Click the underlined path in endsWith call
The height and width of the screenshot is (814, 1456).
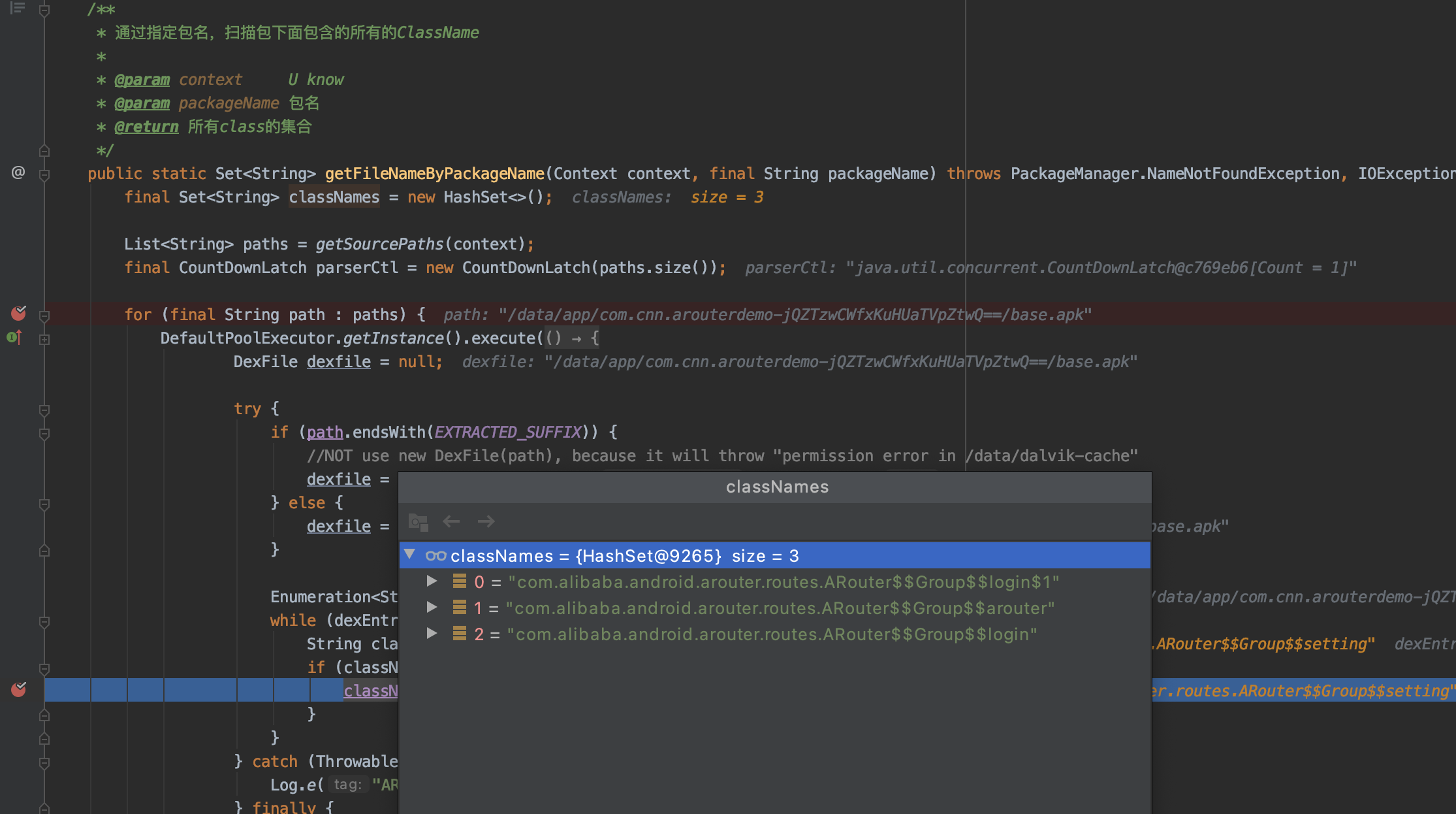325,432
